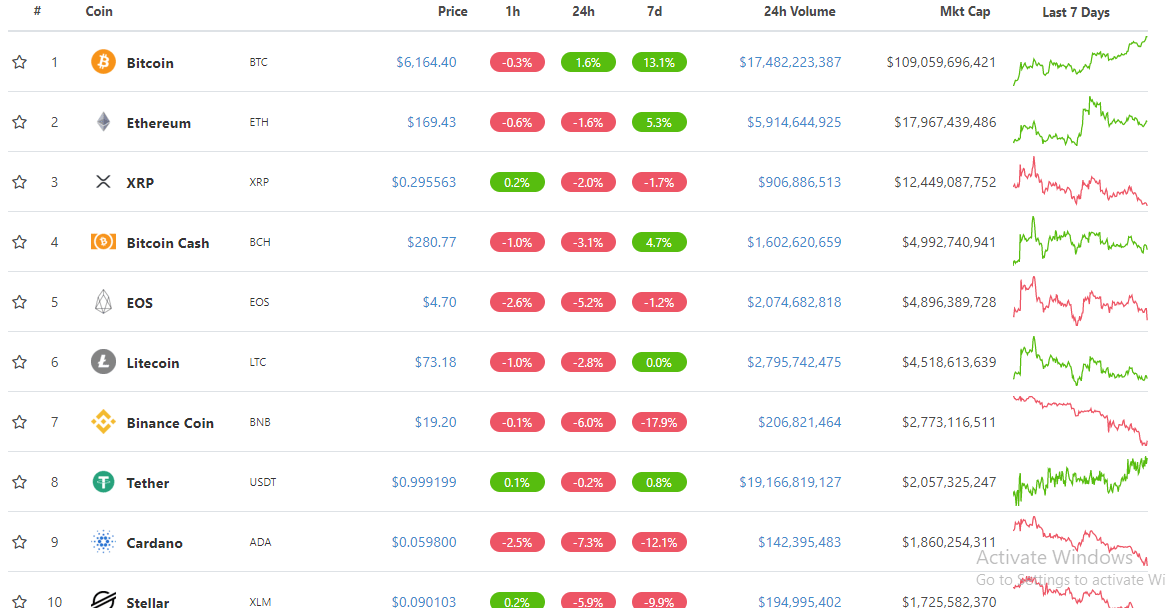Click Bitcoin price $6,164.40
The width and height of the screenshot is (1166, 608).
[426, 62]
